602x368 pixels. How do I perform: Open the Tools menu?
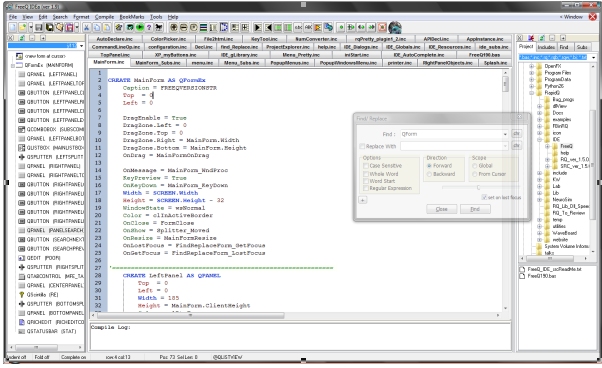coord(156,17)
